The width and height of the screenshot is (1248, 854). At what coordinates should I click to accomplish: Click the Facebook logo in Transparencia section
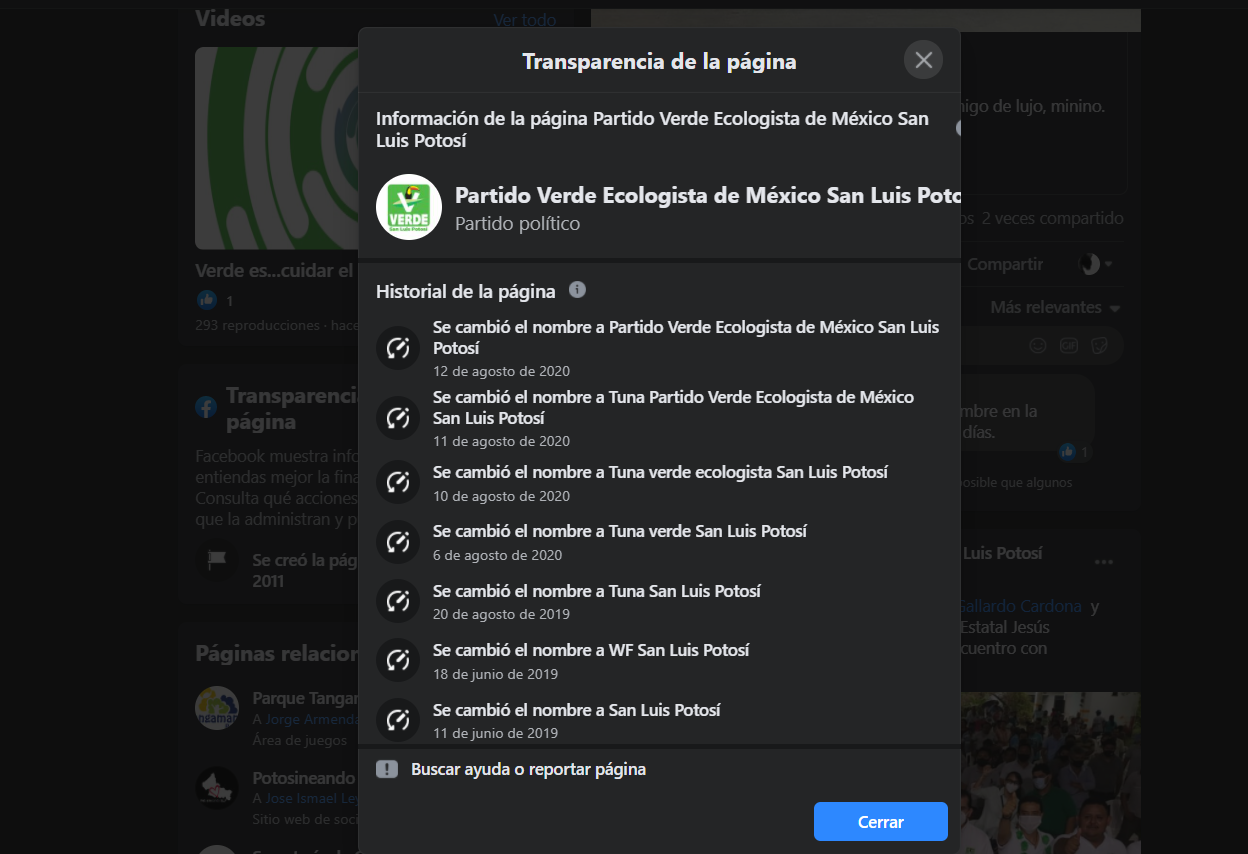206,407
